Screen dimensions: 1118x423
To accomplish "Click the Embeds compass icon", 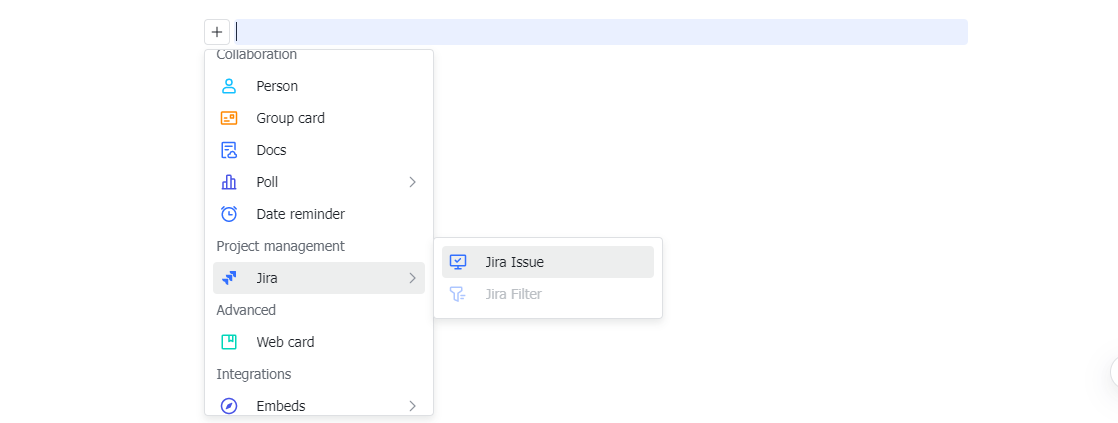I will [229, 406].
